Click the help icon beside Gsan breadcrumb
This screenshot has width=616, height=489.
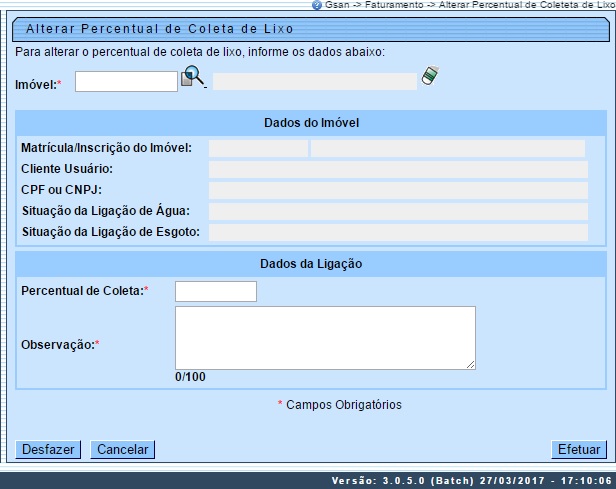coord(317,5)
